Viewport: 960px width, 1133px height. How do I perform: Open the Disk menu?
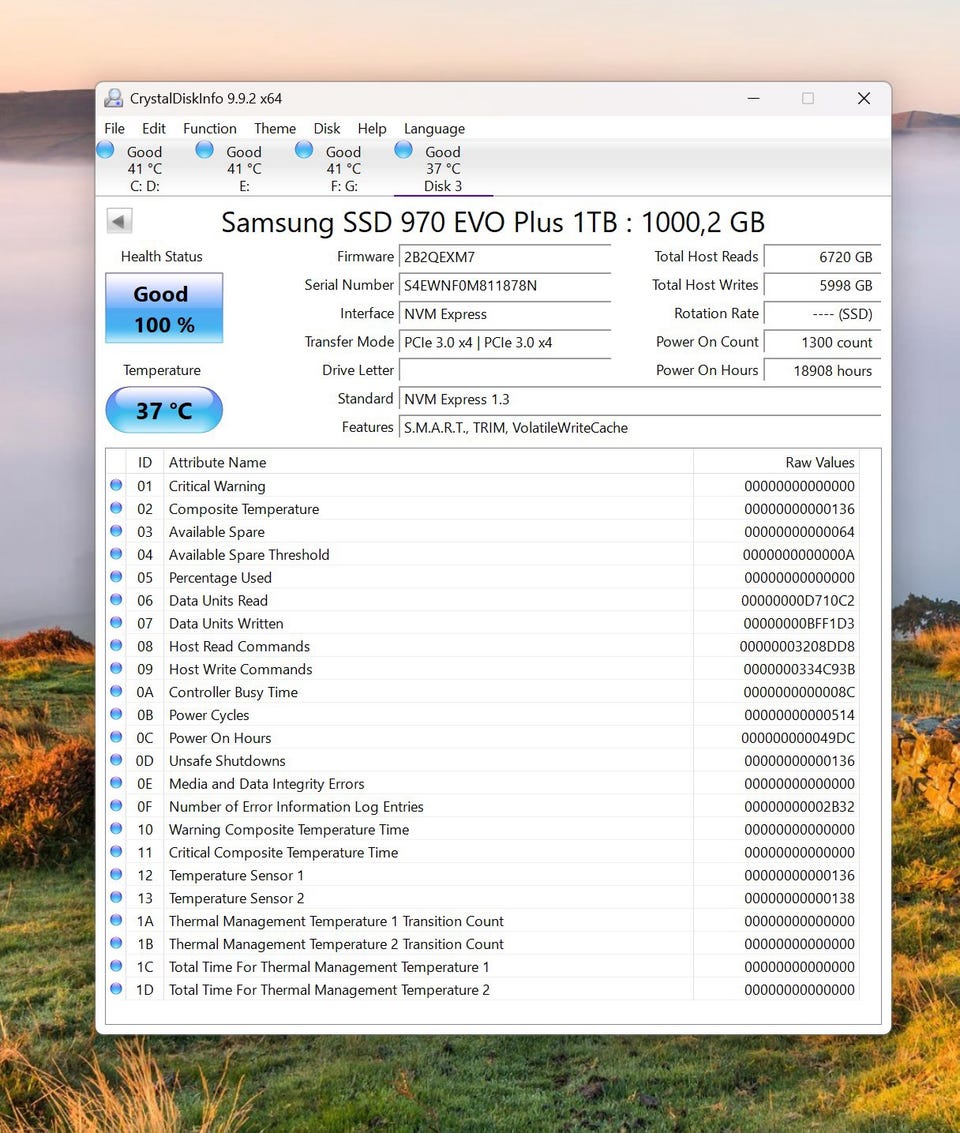click(x=327, y=129)
